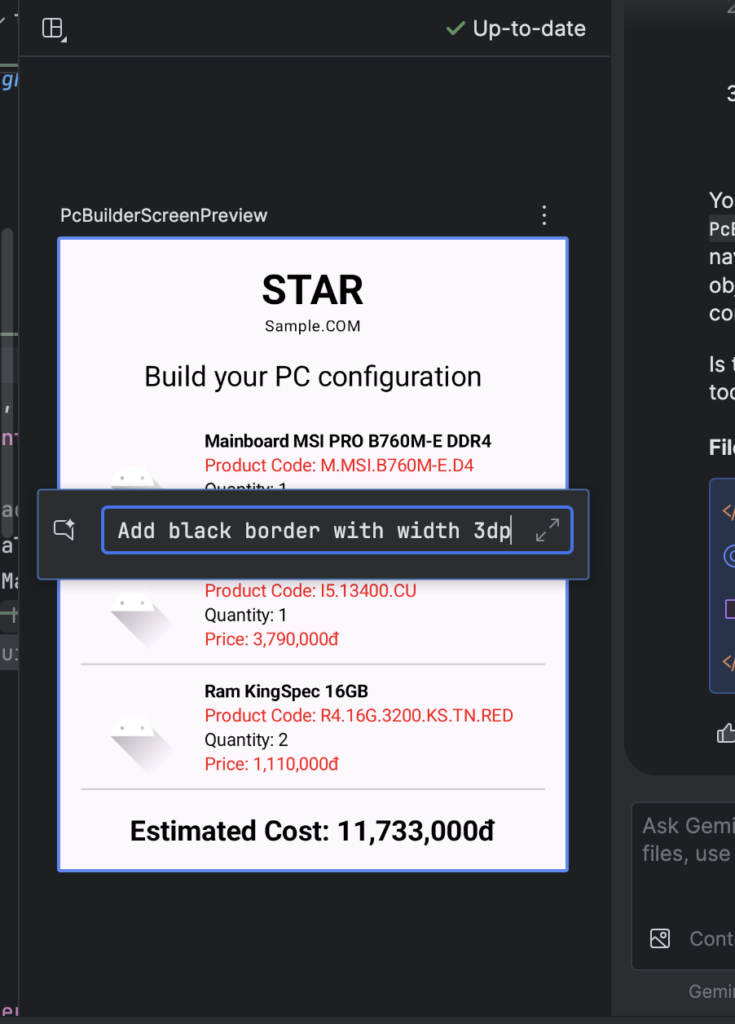The image size is (735, 1024).
Task: Open PcBuilderScreenPreview three-dot options menu
Action: click(544, 215)
